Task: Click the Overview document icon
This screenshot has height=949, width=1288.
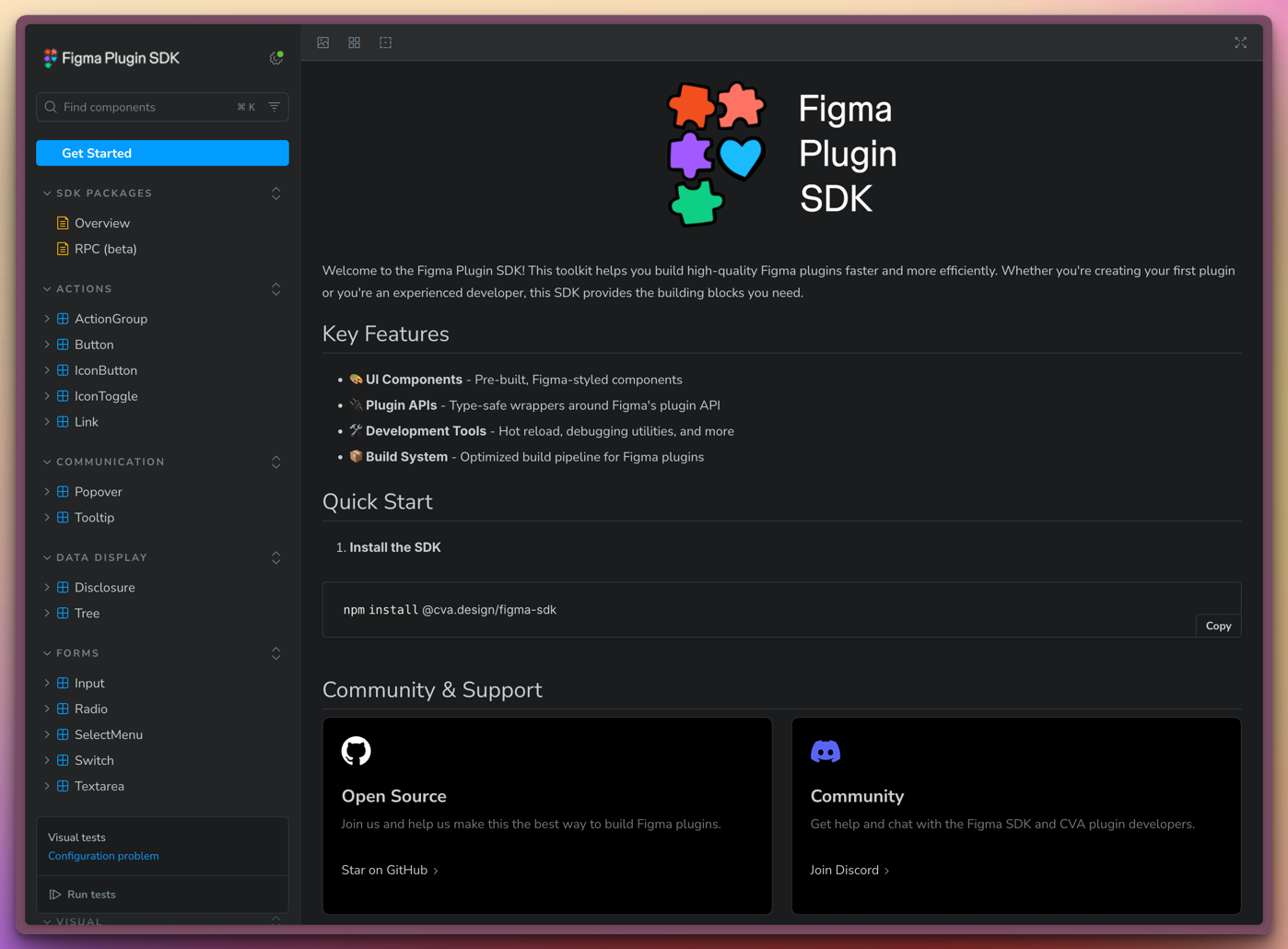Action: click(x=63, y=223)
